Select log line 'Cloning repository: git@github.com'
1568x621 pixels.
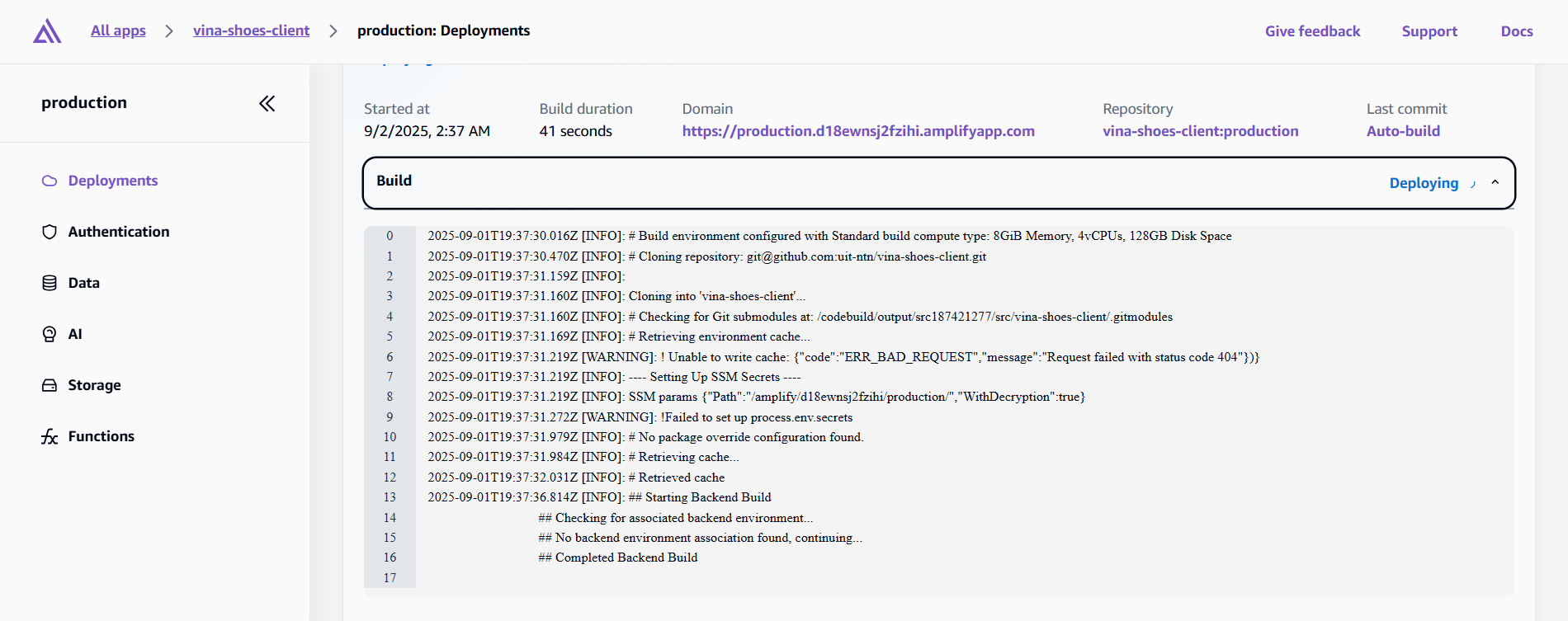(707, 256)
